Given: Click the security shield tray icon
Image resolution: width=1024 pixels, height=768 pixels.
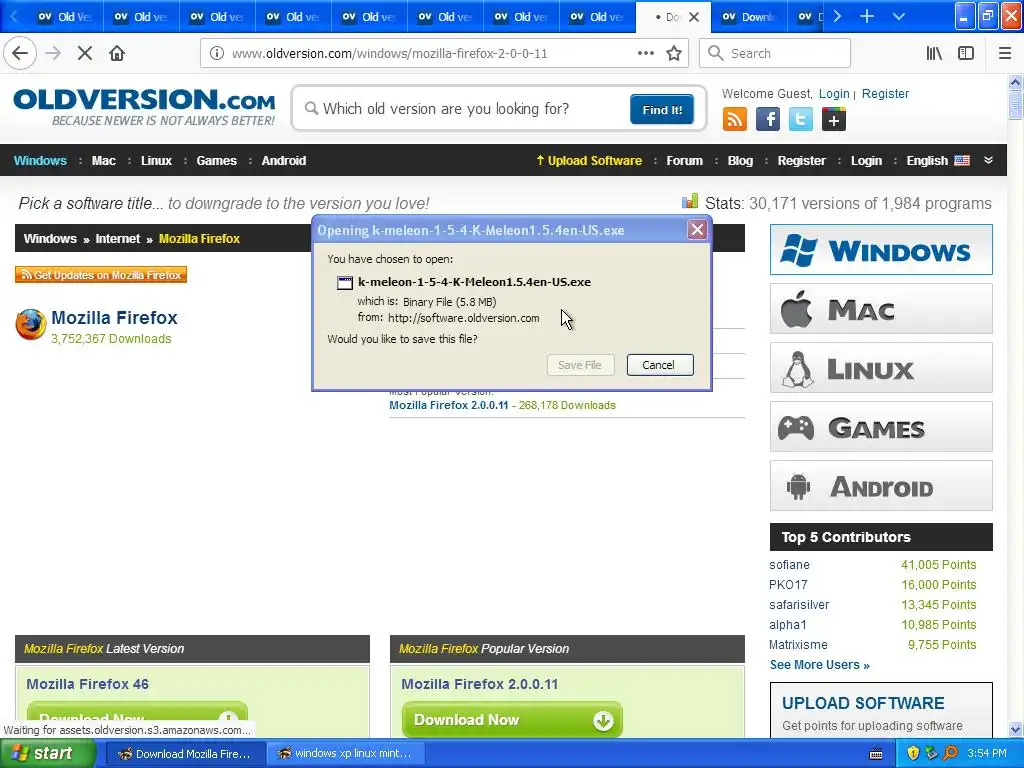Looking at the screenshot, I should 913,754.
